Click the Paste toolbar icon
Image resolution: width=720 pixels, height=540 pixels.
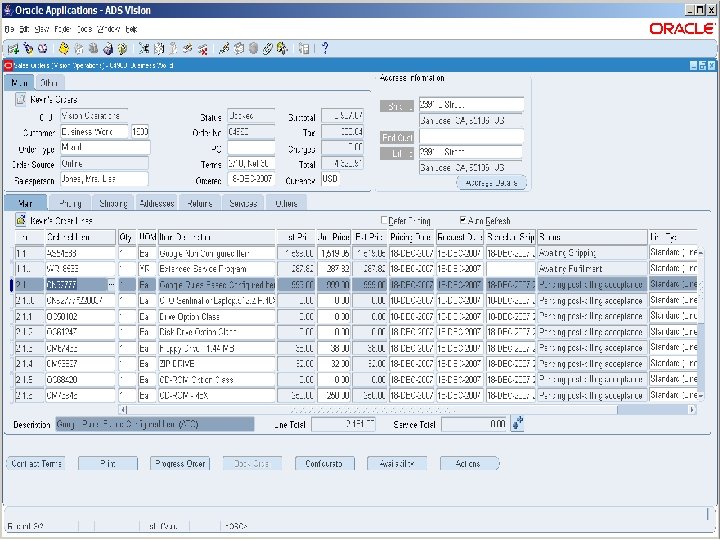click(173, 48)
